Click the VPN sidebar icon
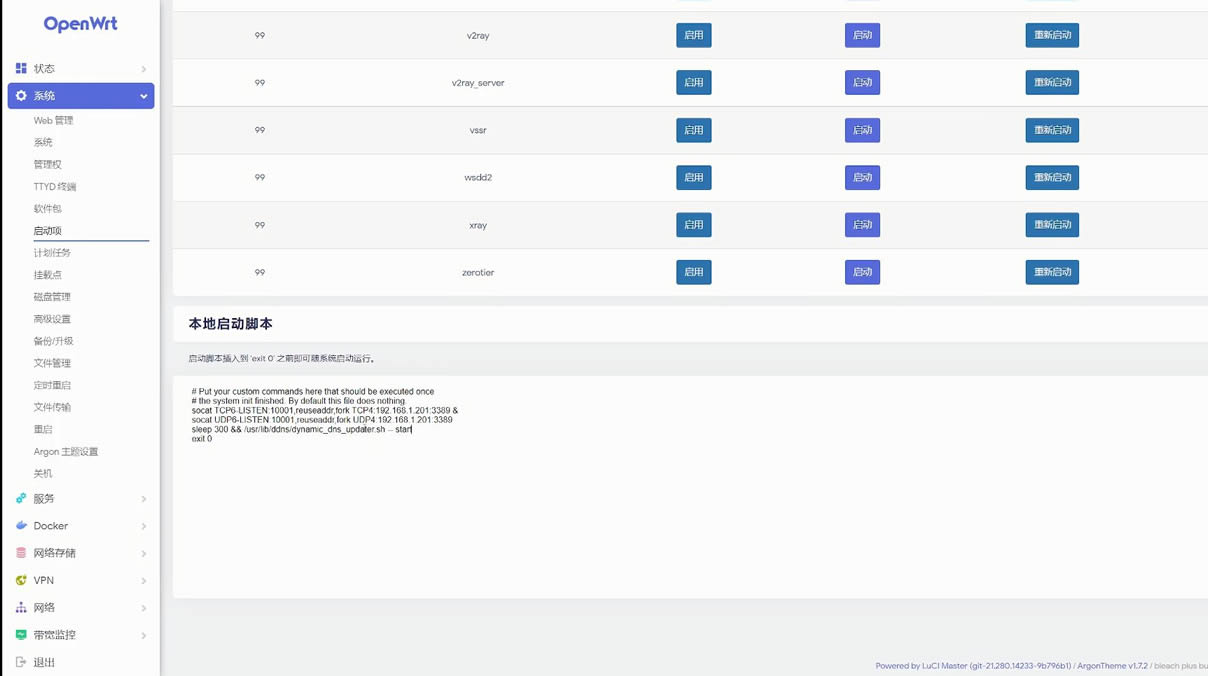This screenshot has height=676, width=1208. coord(21,580)
